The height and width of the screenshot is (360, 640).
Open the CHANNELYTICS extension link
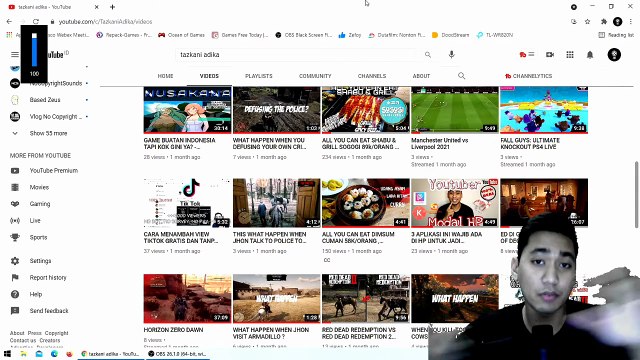click(x=529, y=76)
